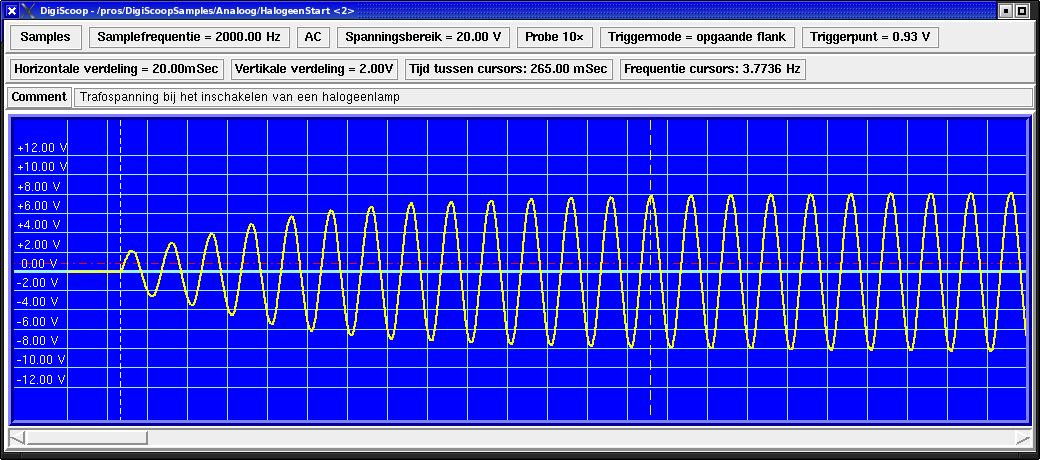Focus the comment text field about Trafospanning
1040x460 pixels.
[x=552, y=97]
